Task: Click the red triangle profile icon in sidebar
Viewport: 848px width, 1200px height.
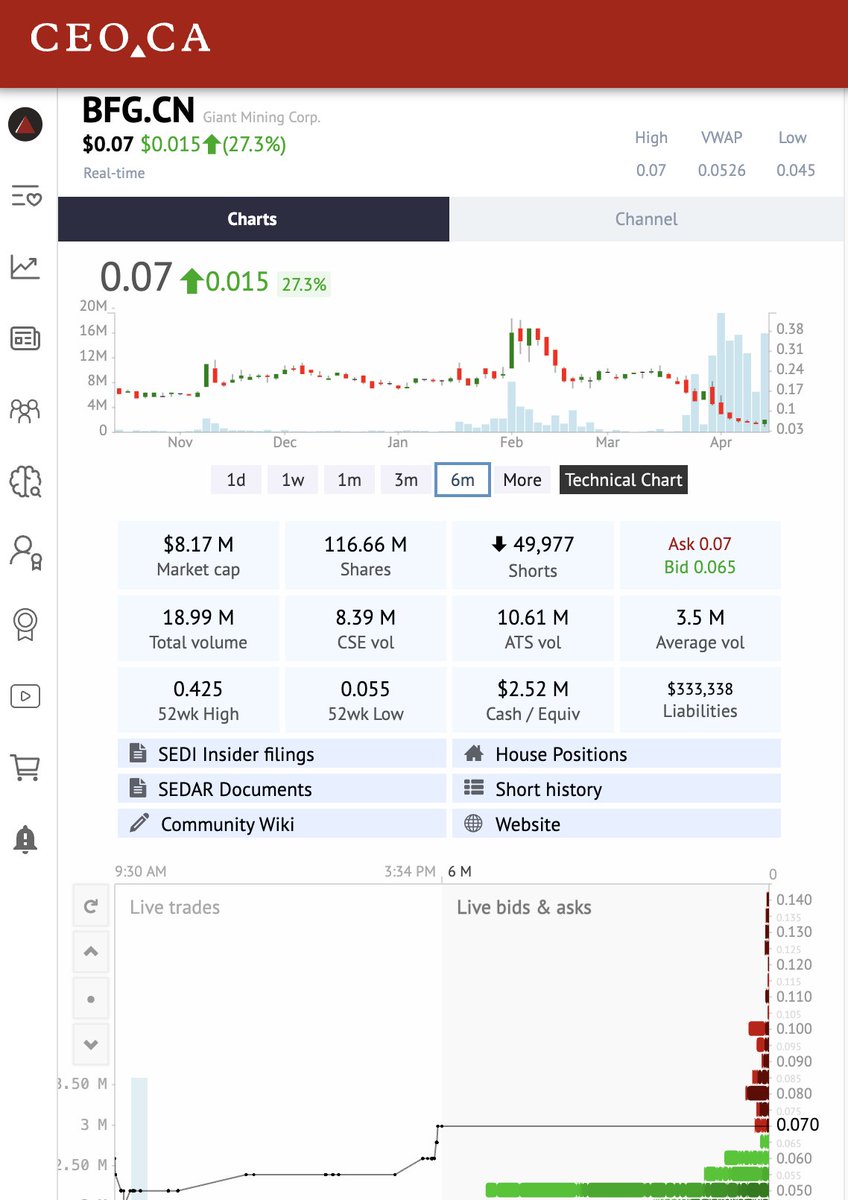Action: click(25, 124)
